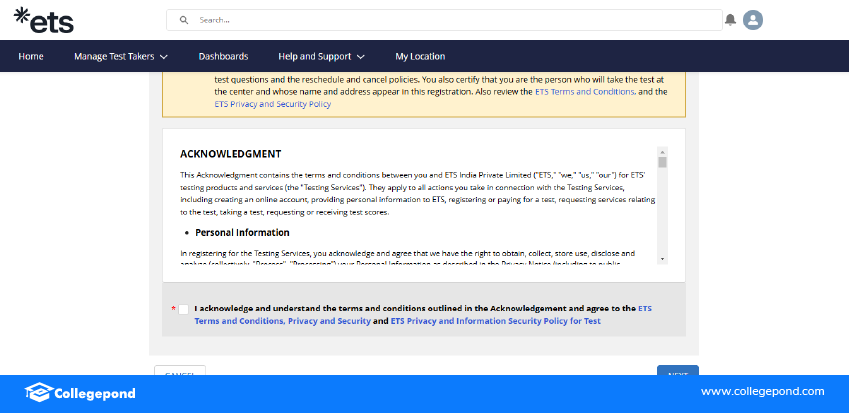Focus the Search text field
849x413 pixels.
coord(450,20)
